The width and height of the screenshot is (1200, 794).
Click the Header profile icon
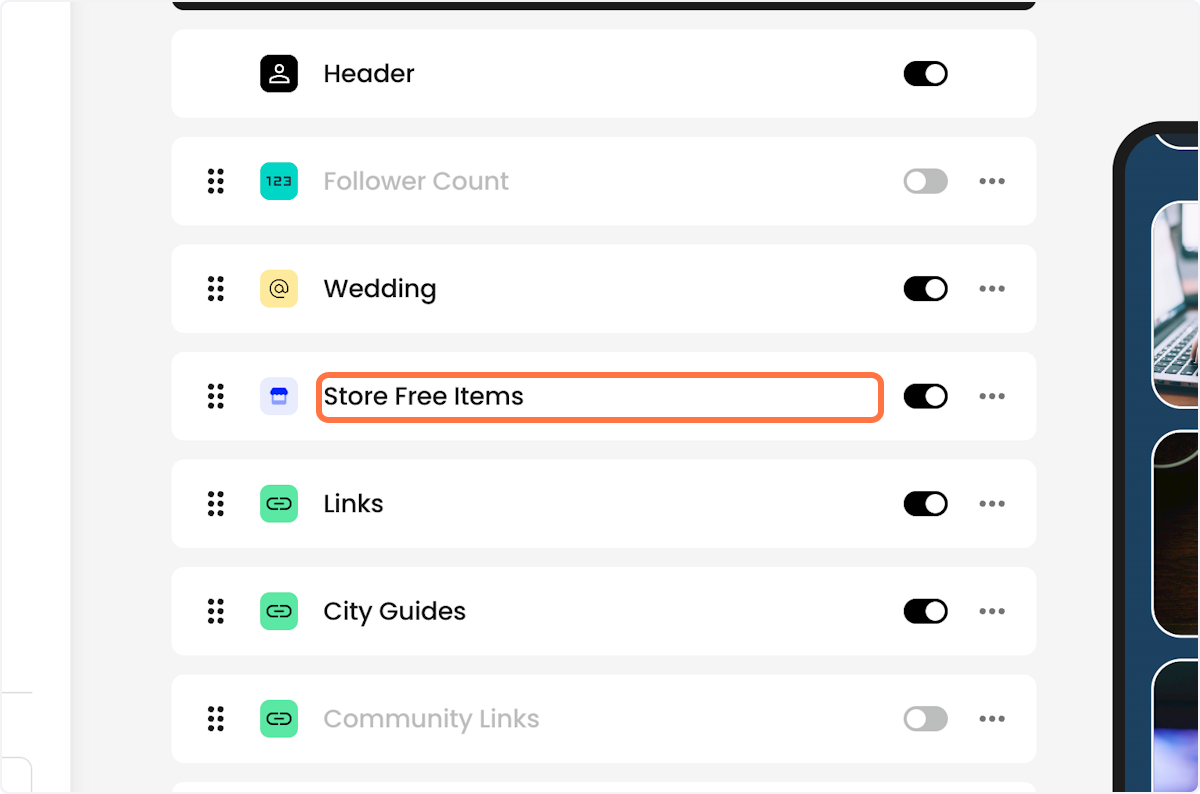click(279, 73)
